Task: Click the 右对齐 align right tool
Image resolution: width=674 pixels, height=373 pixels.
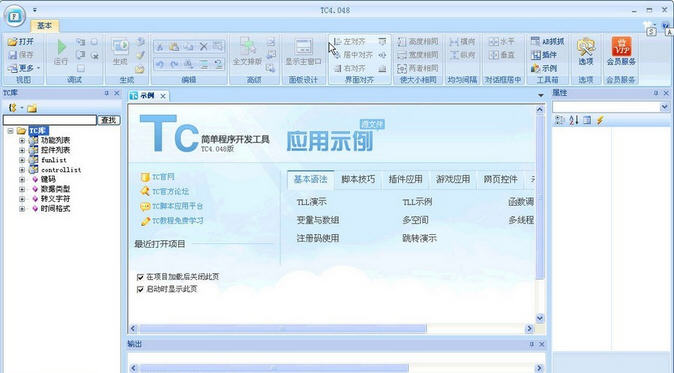Action: point(350,68)
